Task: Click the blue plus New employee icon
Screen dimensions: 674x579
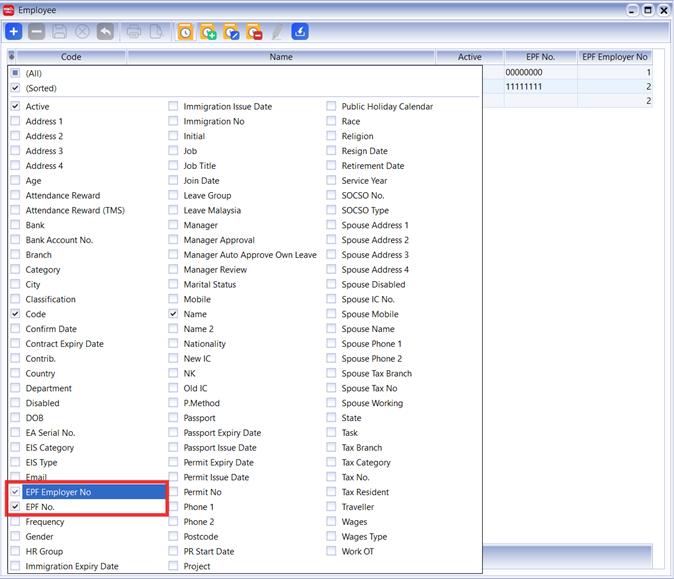Action: click(14, 32)
